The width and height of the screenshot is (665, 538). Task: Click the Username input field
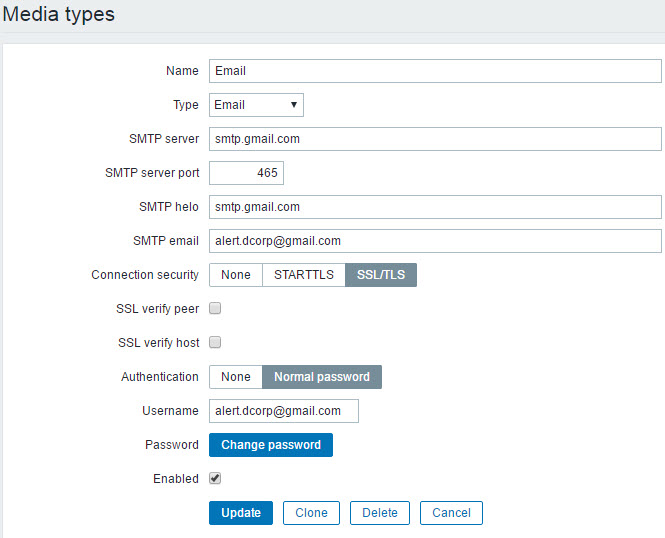click(x=284, y=411)
